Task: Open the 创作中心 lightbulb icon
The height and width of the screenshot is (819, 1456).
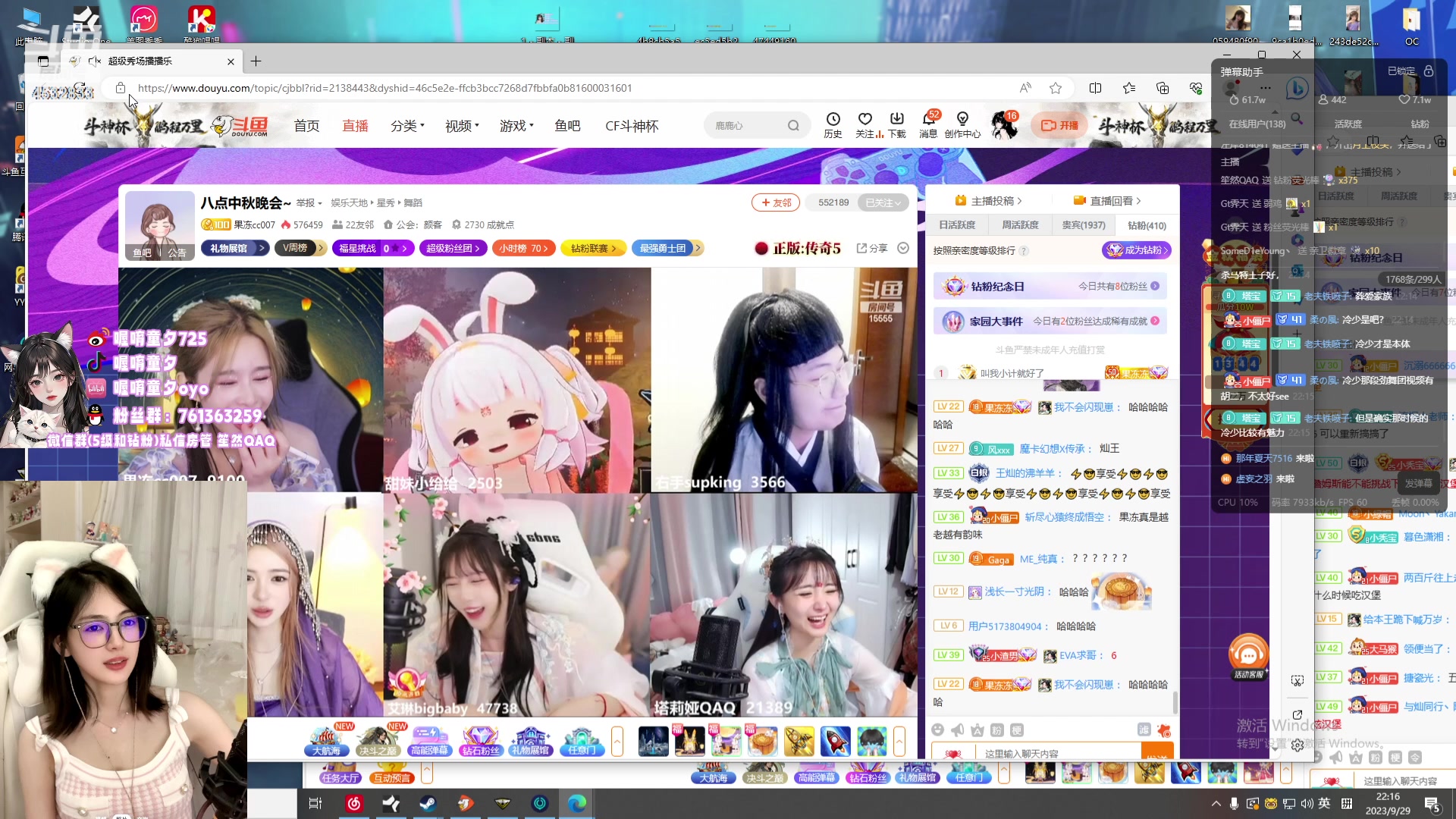Action: click(962, 124)
